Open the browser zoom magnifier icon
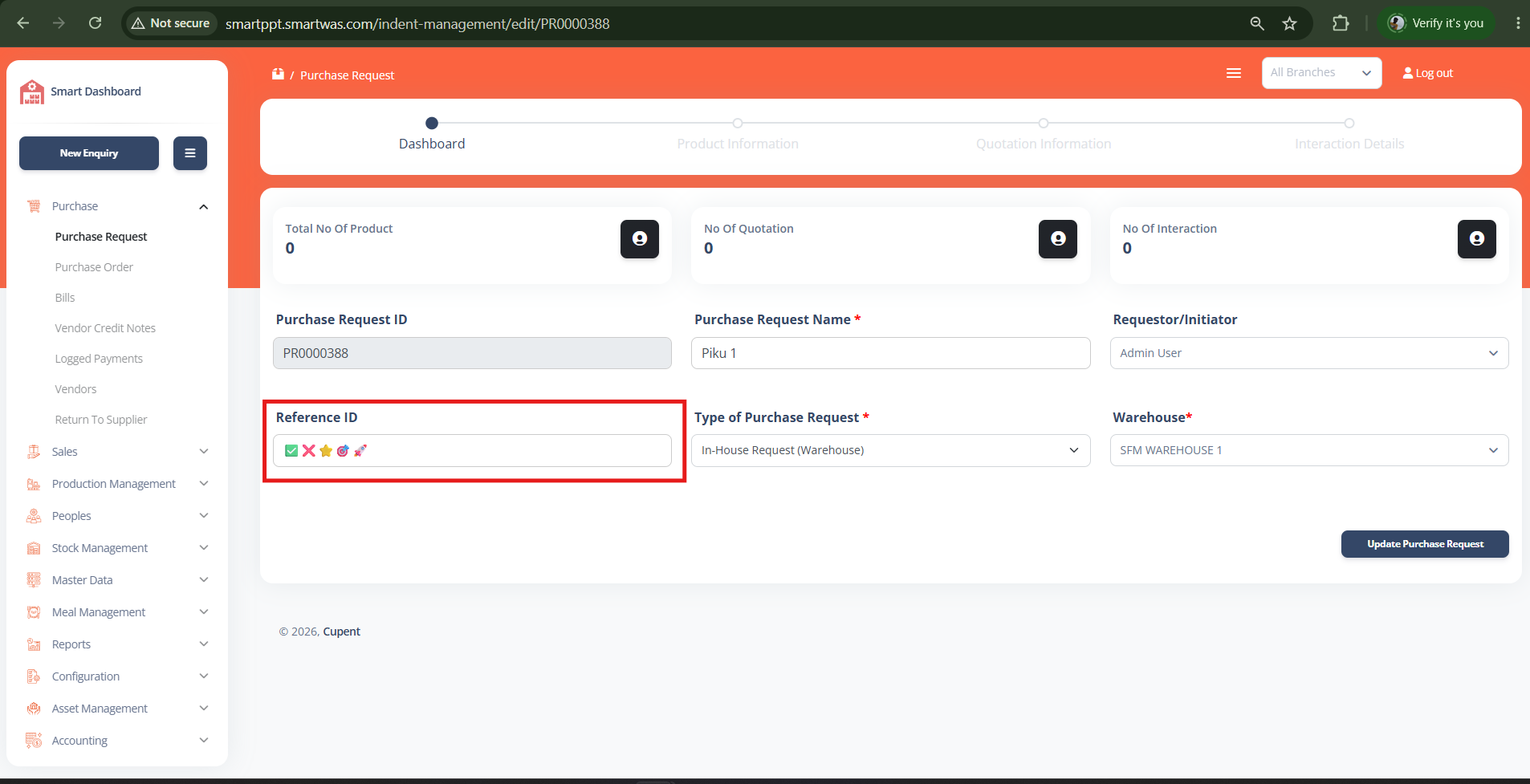 click(1257, 23)
